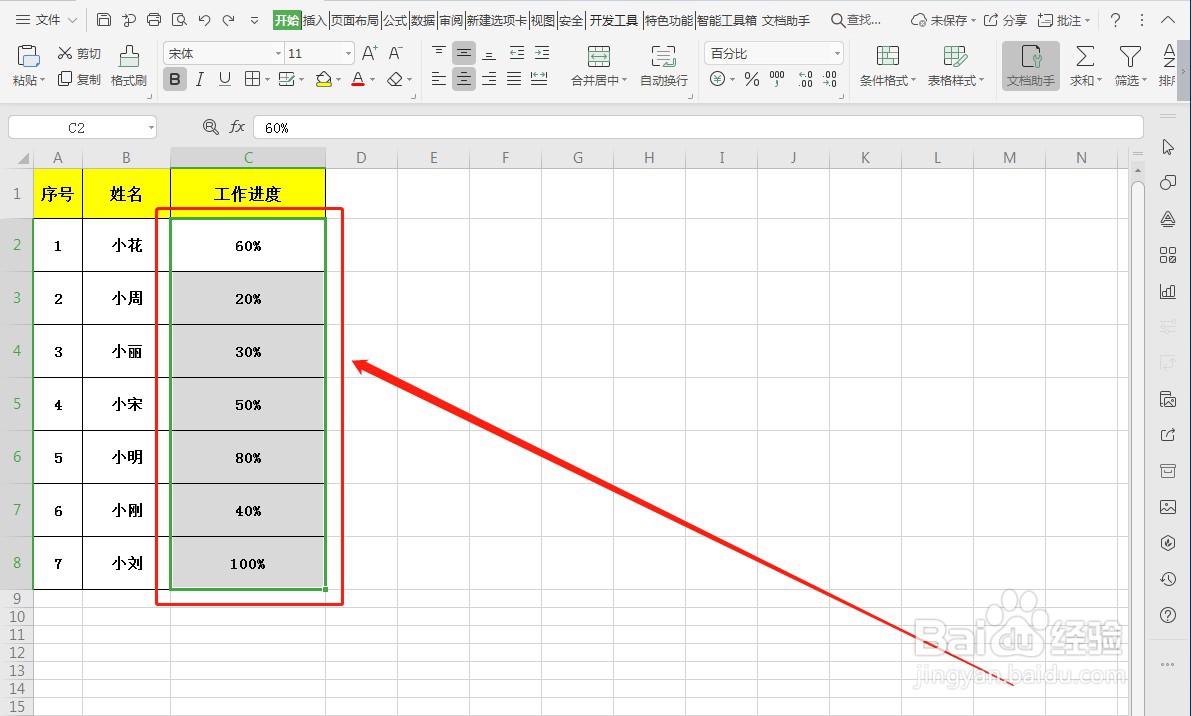The width and height of the screenshot is (1191, 716).
Task: Toggle bottom vertical alignment
Action: pos(489,53)
